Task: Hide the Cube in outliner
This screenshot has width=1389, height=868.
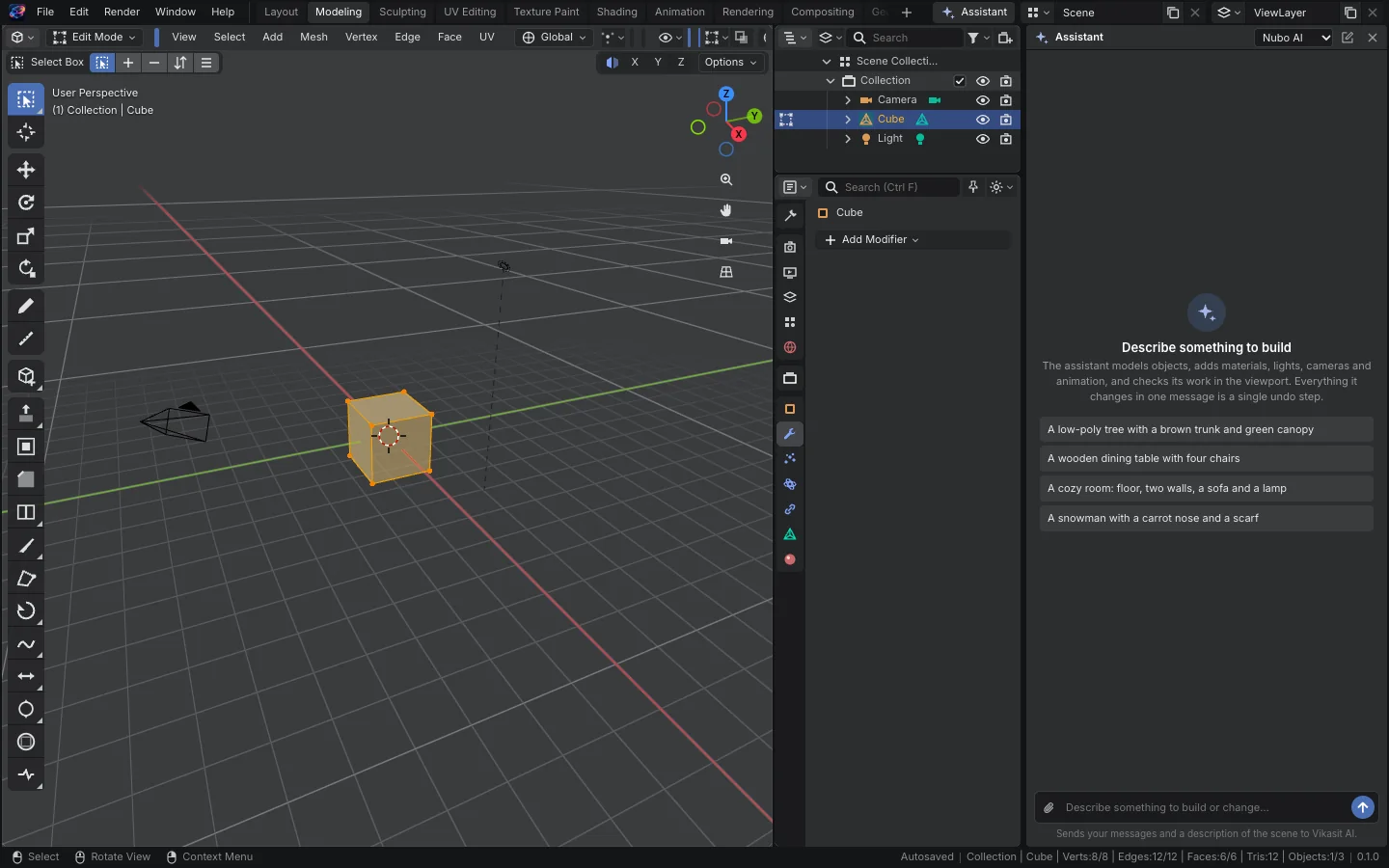Action: coord(983,120)
